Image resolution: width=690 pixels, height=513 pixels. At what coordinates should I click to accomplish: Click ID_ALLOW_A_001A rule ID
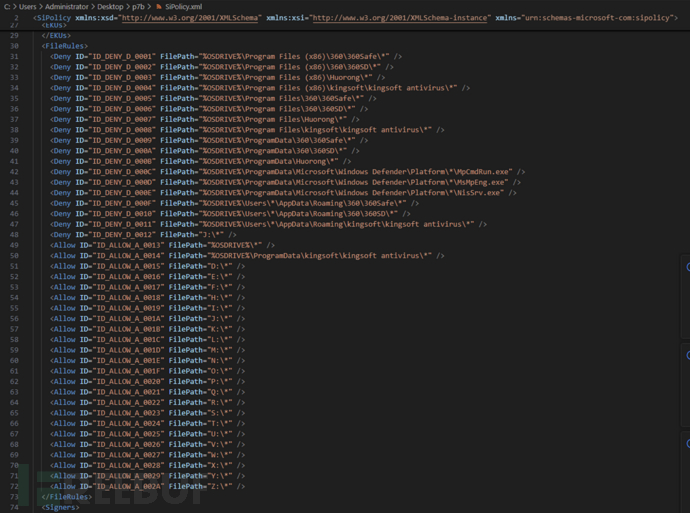click(x=126, y=319)
